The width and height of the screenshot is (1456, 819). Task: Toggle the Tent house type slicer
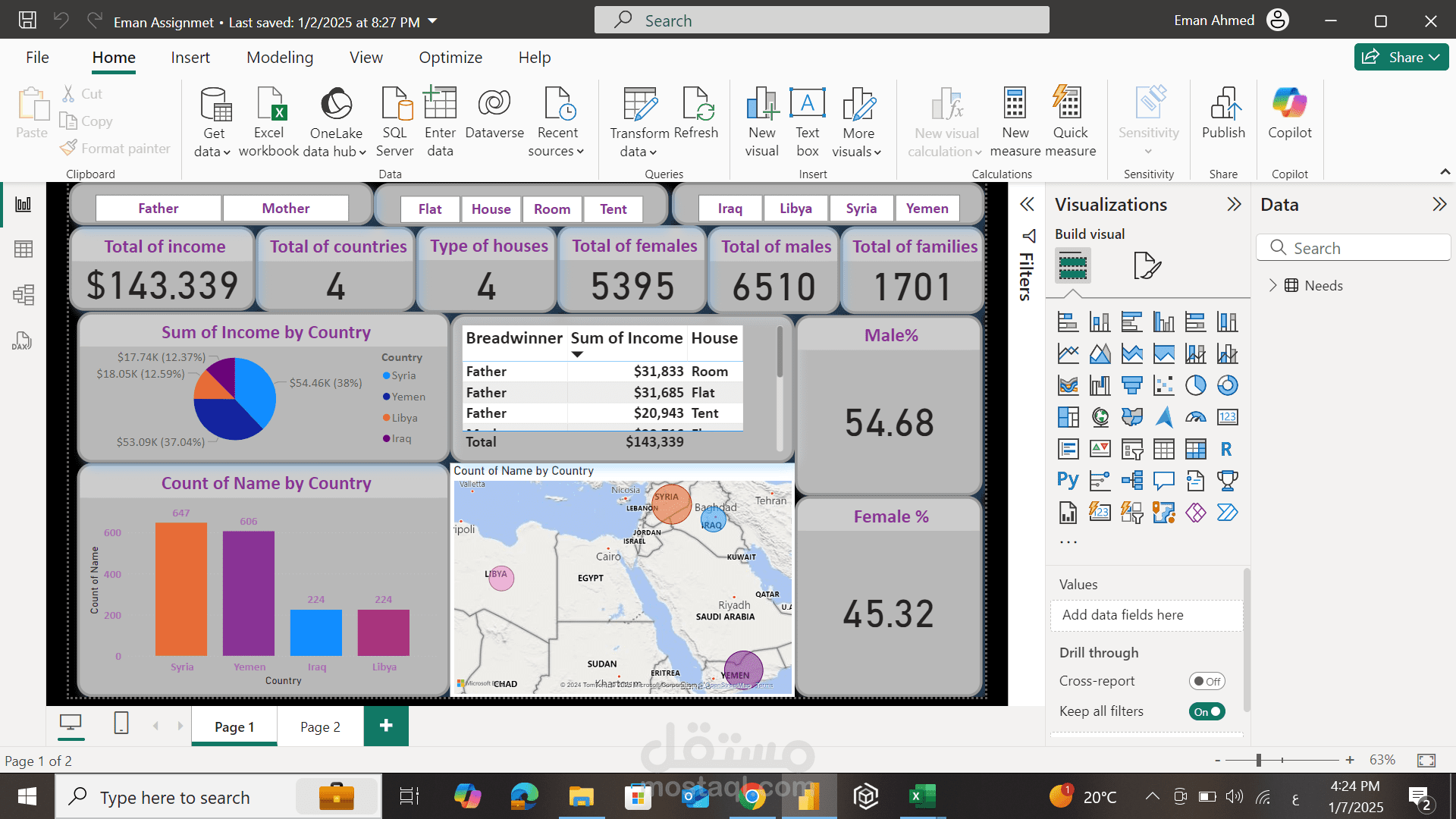click(613, 209)
